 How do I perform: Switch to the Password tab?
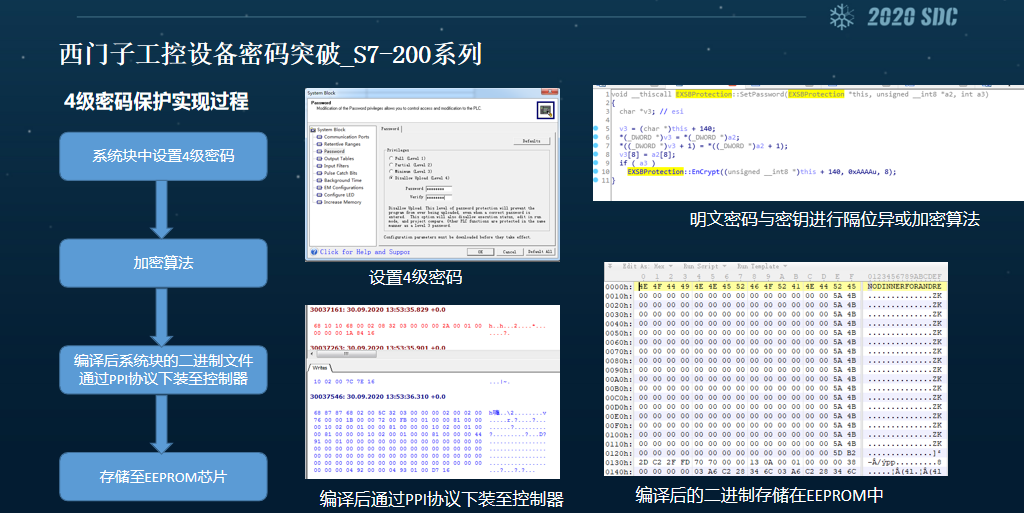click(x=391, y=129)
